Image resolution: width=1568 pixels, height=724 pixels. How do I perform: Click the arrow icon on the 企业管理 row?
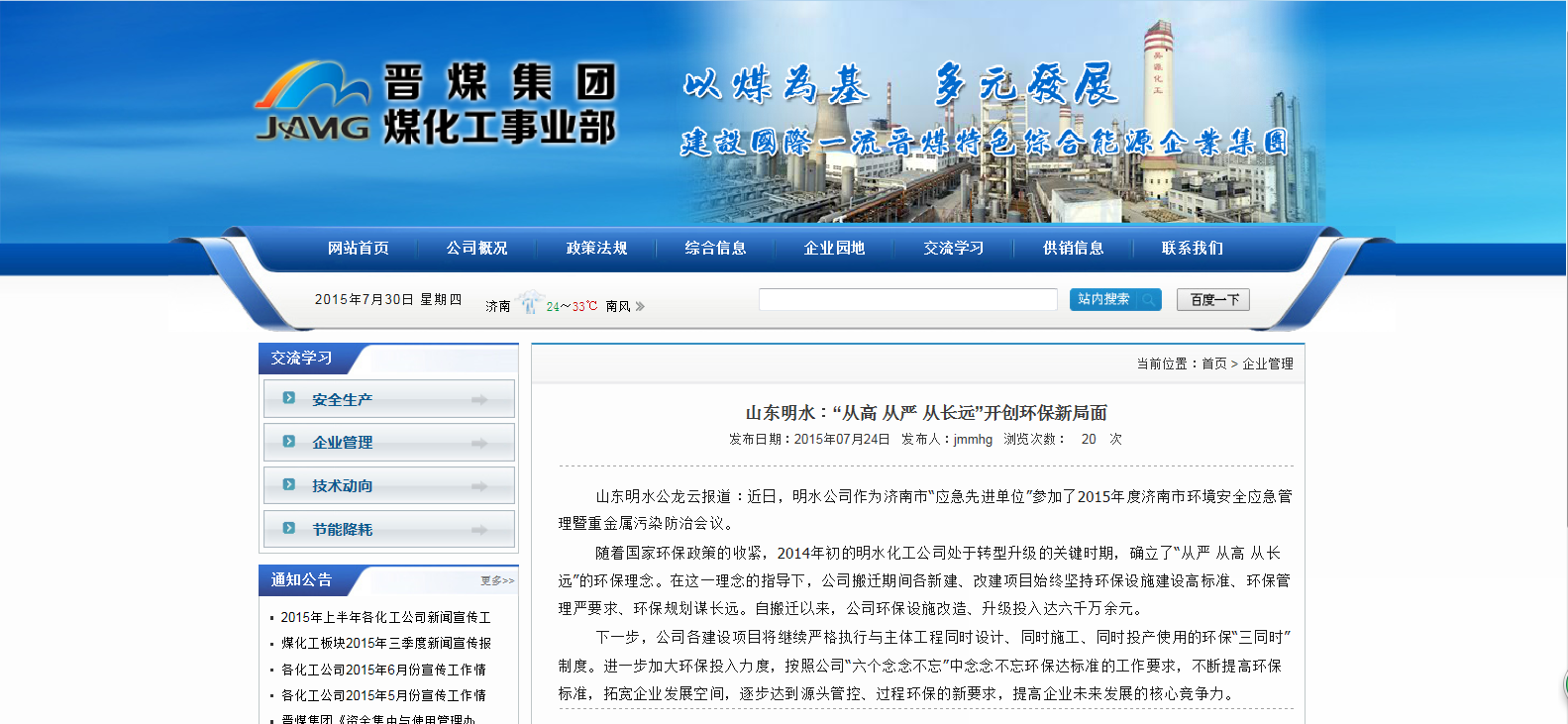pos(479,444)
